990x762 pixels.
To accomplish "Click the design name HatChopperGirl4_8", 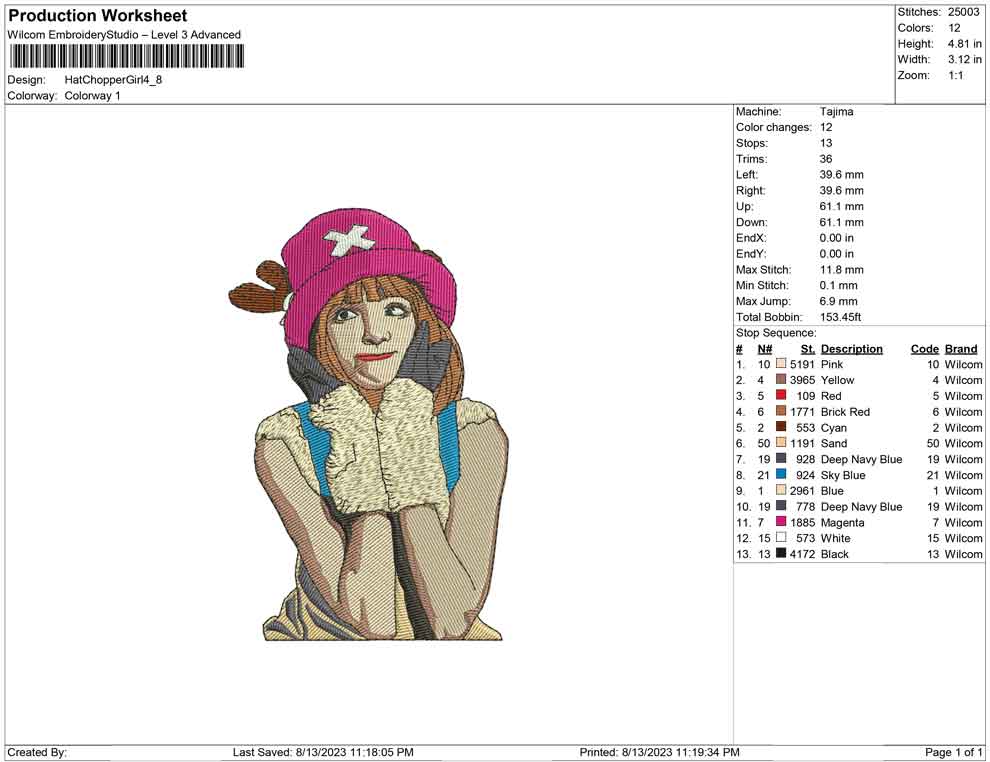I will [113, 80].
